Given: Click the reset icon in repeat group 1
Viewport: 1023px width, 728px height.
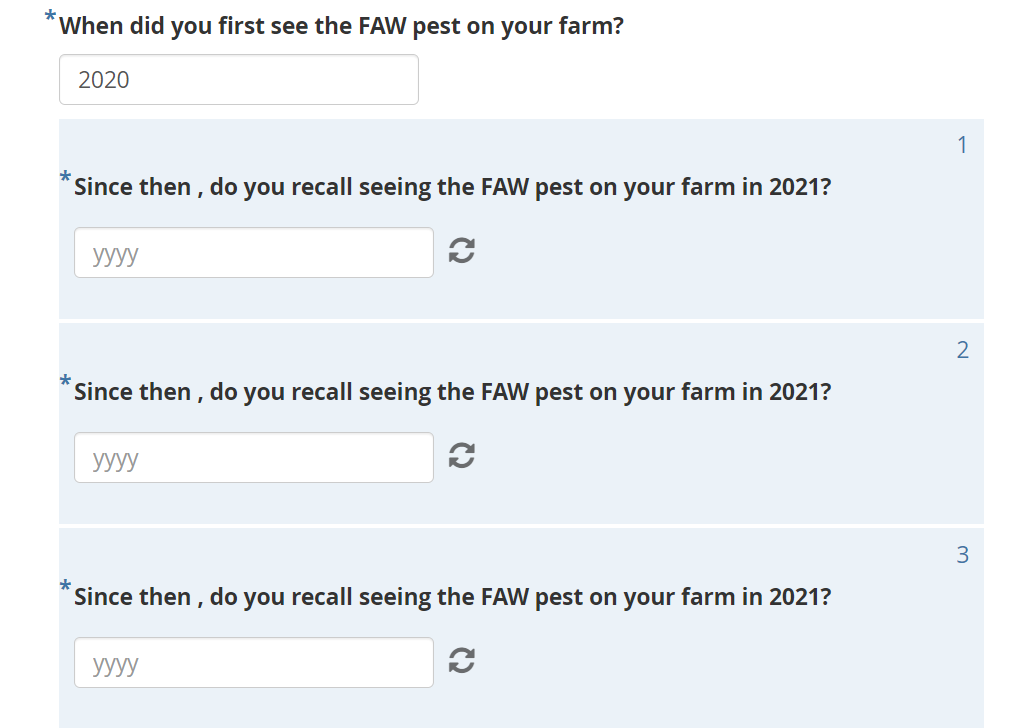Looking at the screenshot, I should click(461, 250).
